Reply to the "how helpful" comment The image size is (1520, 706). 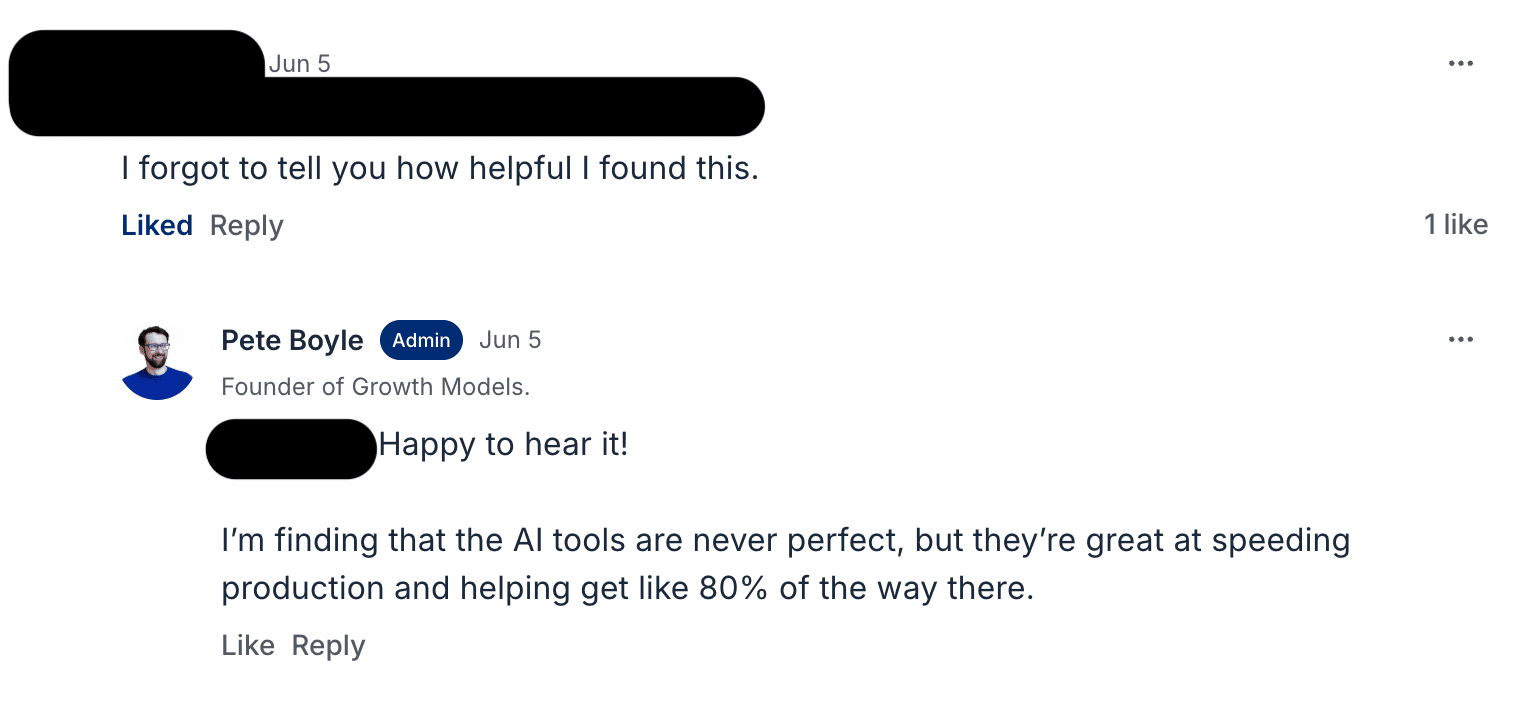pyautogui.click(x=247, y=225)
